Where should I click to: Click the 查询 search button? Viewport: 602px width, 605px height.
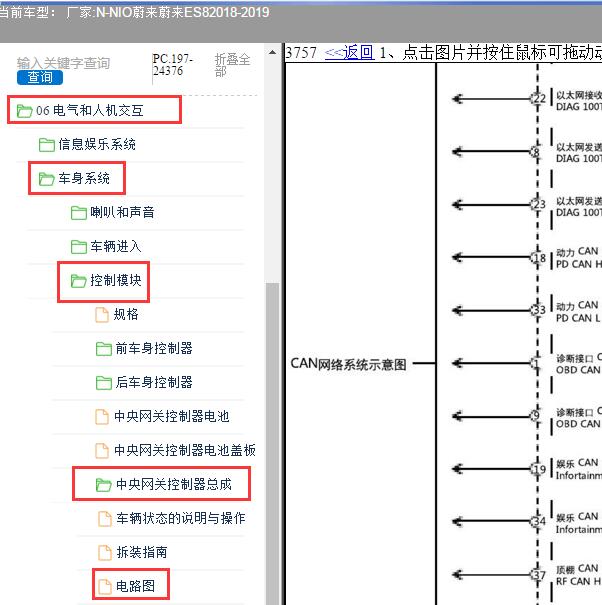40,78
